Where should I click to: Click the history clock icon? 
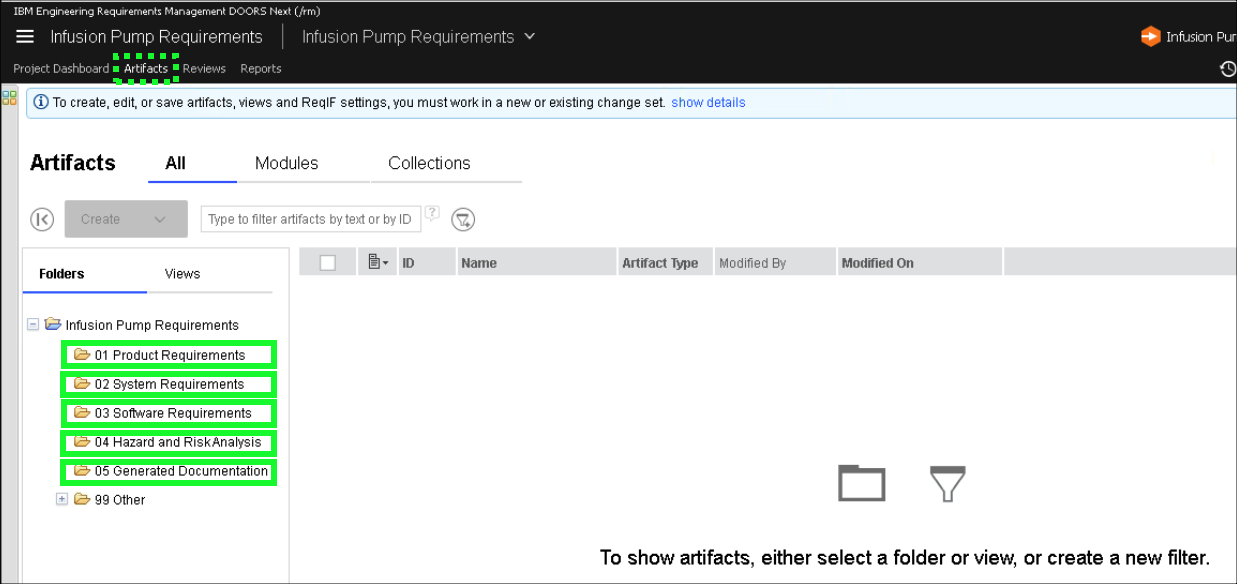1228,69
